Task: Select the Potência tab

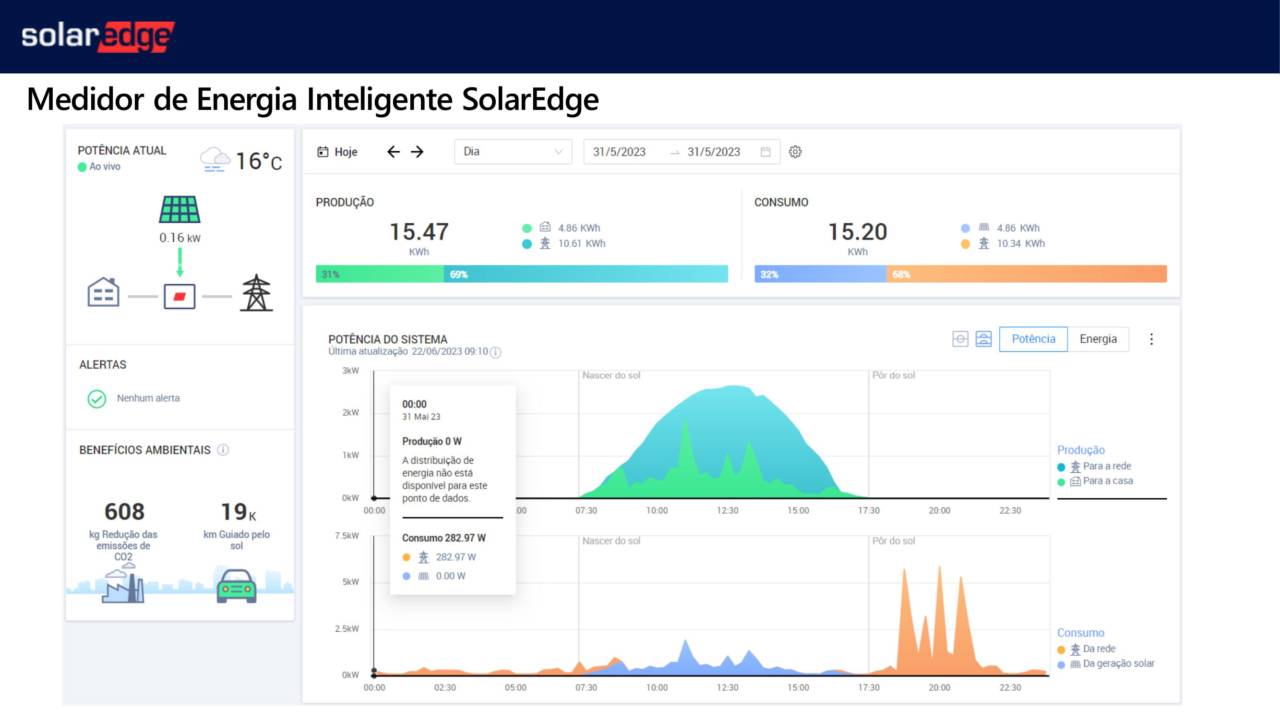Action: (1033, 339)
